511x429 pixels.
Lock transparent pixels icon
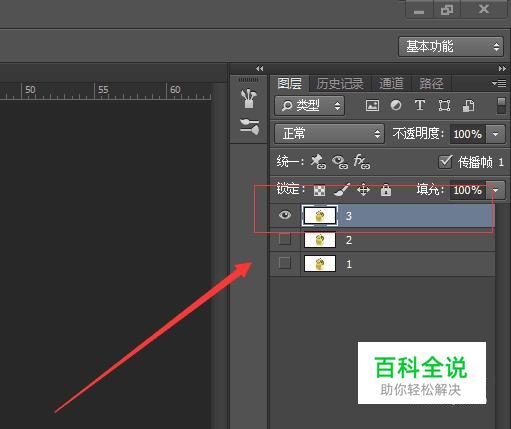point(319,191)
